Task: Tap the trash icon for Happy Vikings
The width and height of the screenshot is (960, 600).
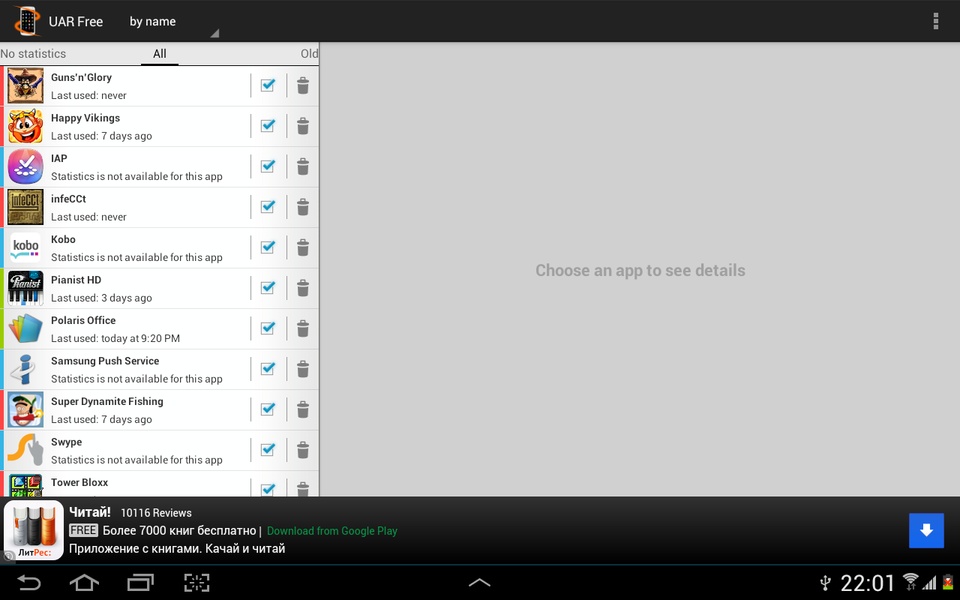Action: coord(302,126)
